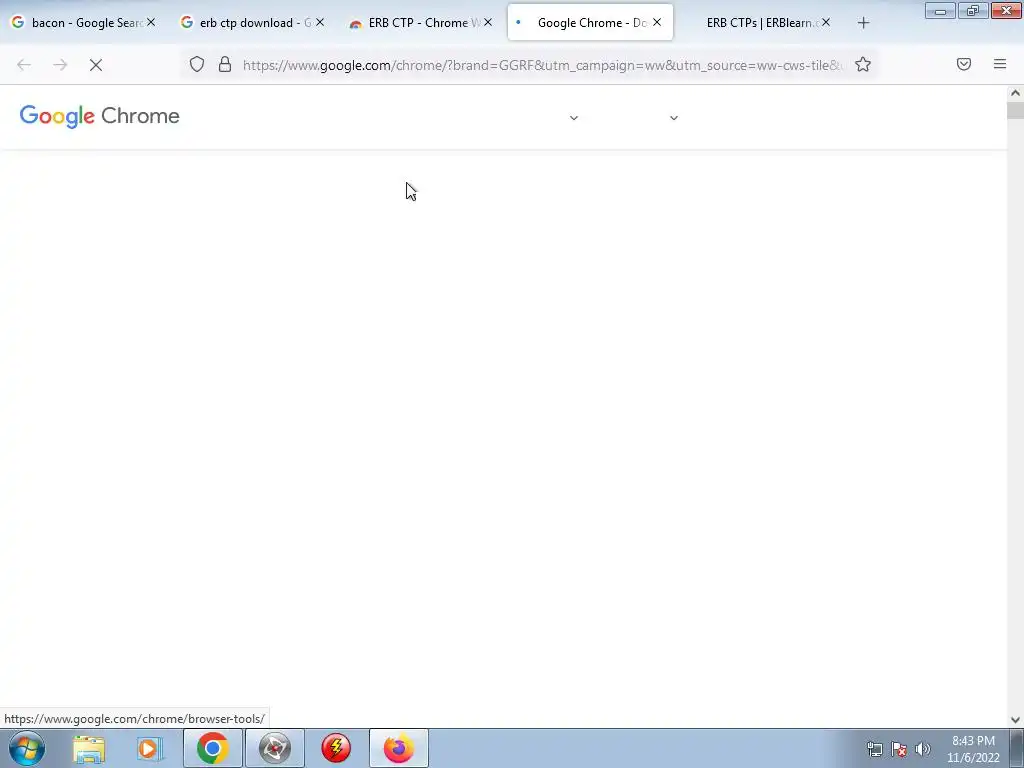This screenshot has width=1024, height=768.
Task: Close the ERB CTPs ERBlearn tab
Action: (x=826, y=22)
